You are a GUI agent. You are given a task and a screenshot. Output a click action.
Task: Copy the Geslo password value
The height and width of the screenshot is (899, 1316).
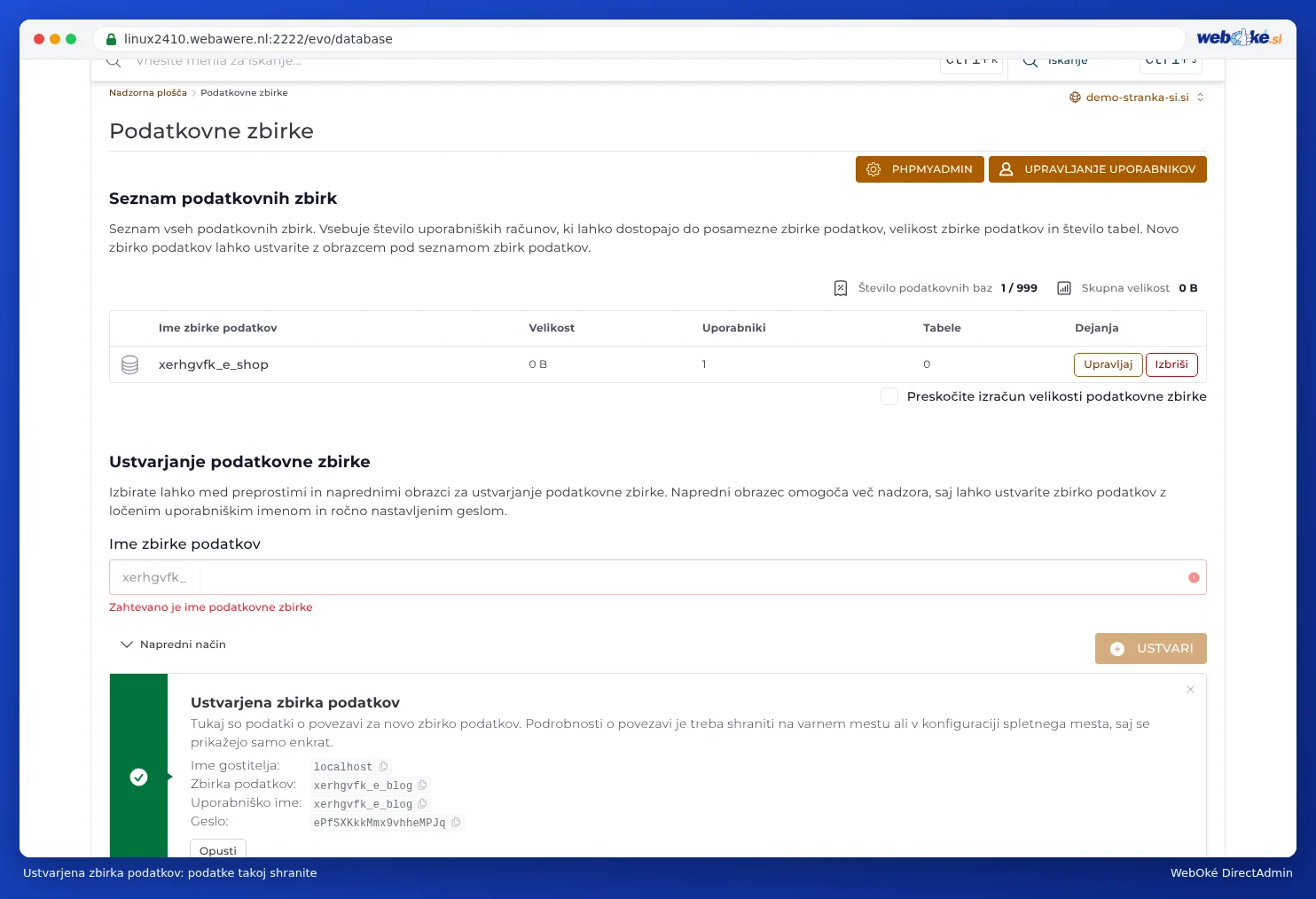[x=456, y=823]
